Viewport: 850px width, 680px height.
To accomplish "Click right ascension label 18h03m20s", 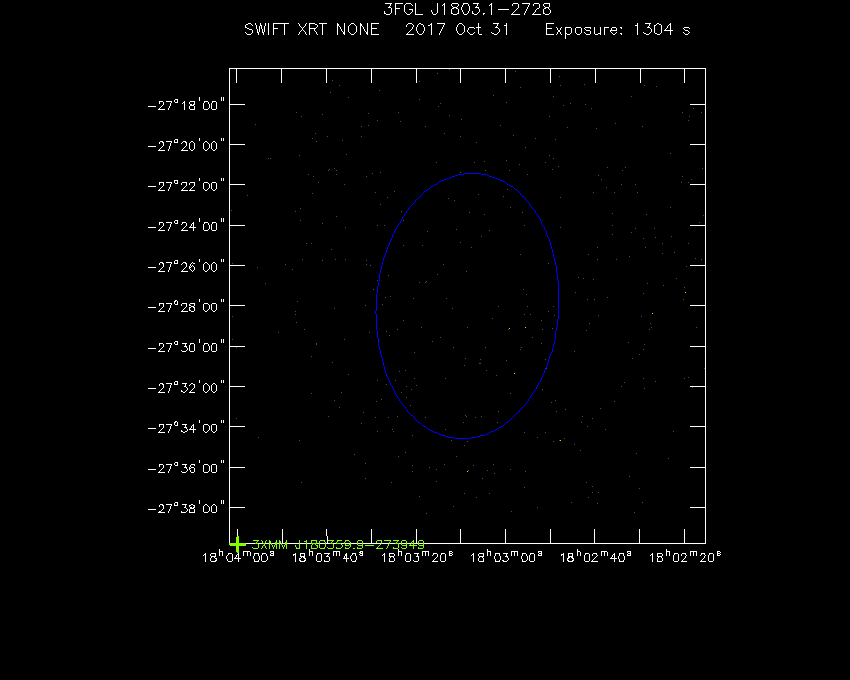I will (417, 557).
